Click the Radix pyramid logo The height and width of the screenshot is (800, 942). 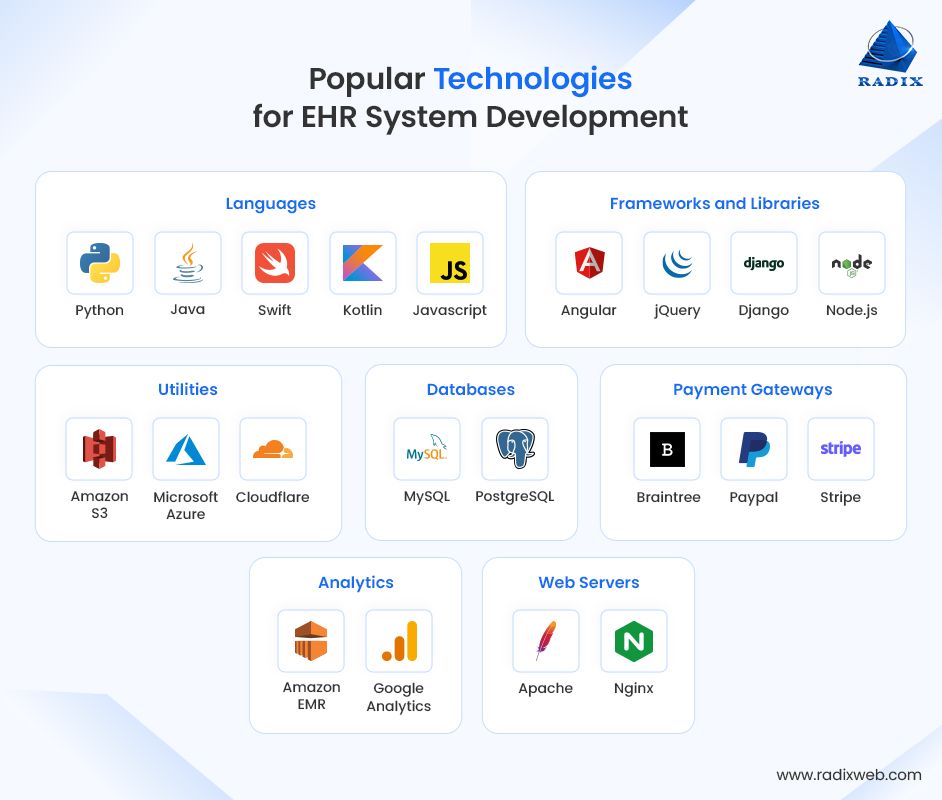pyautogui.click(x=890, y=55)
